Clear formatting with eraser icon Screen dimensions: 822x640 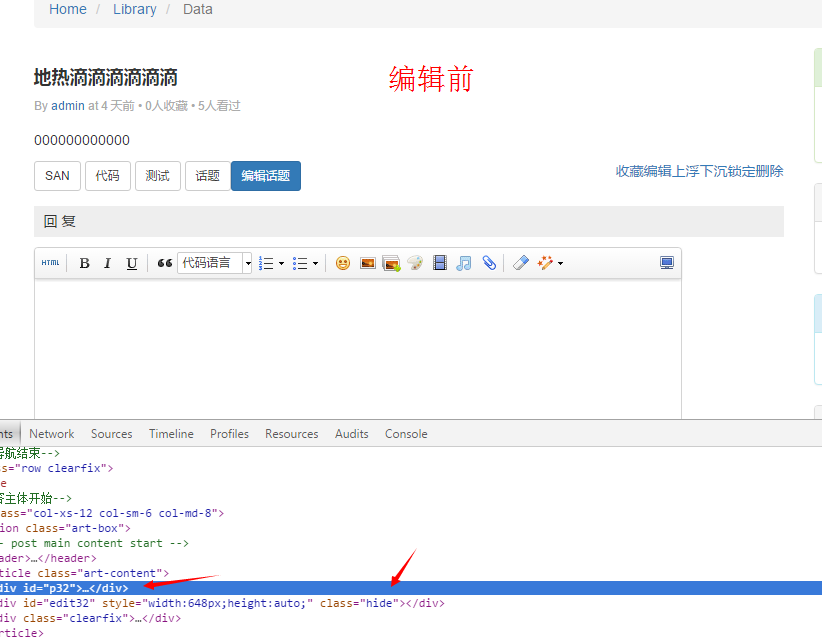coord(521,263)
